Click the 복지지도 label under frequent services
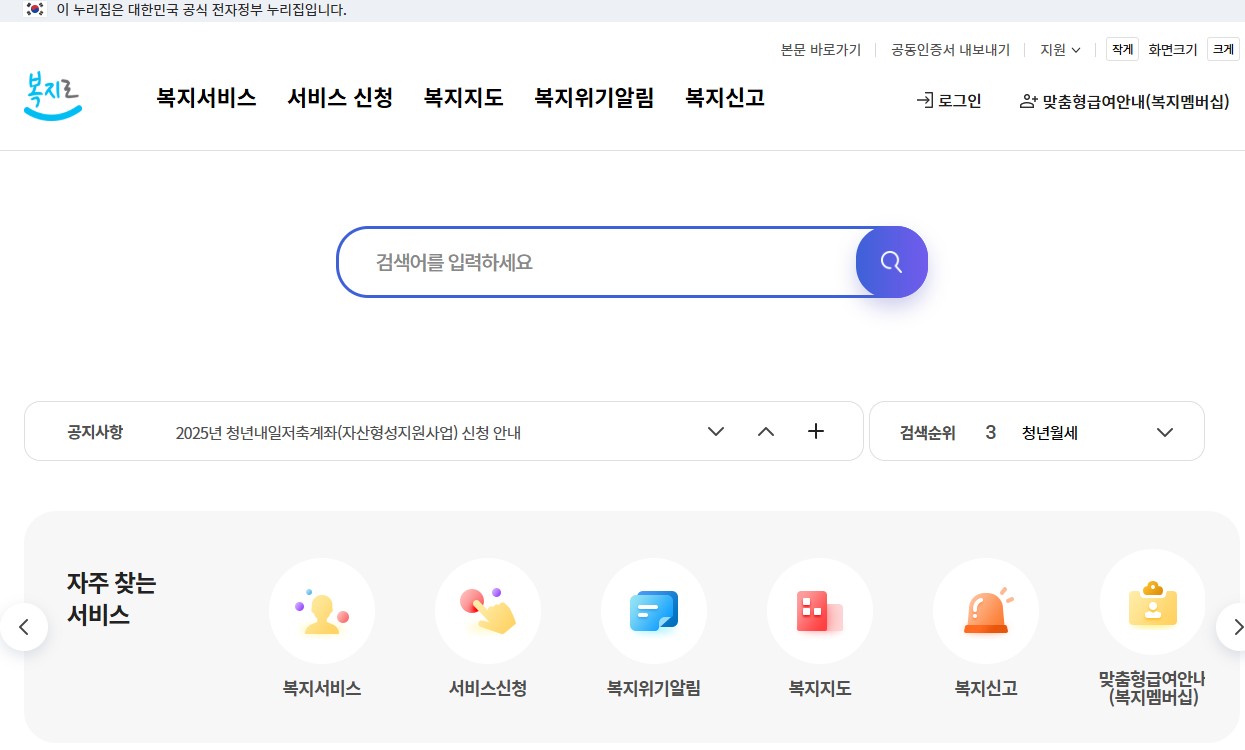The width and height of the screenshot is (1245, 750). [x=820, y=688]
